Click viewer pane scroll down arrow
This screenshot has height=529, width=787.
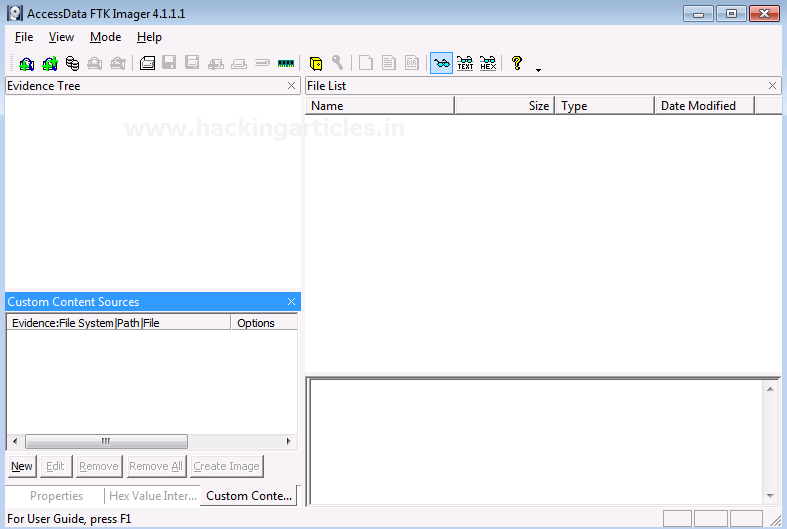pos(770,496)
